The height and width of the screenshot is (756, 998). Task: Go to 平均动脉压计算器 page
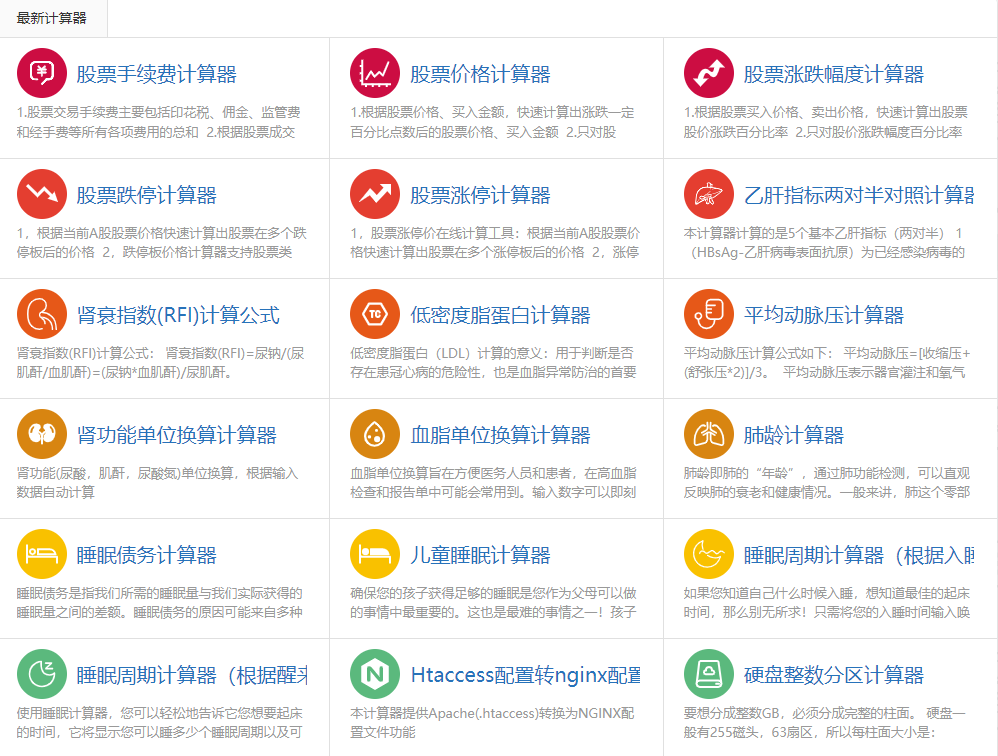[x=823, y=316]
